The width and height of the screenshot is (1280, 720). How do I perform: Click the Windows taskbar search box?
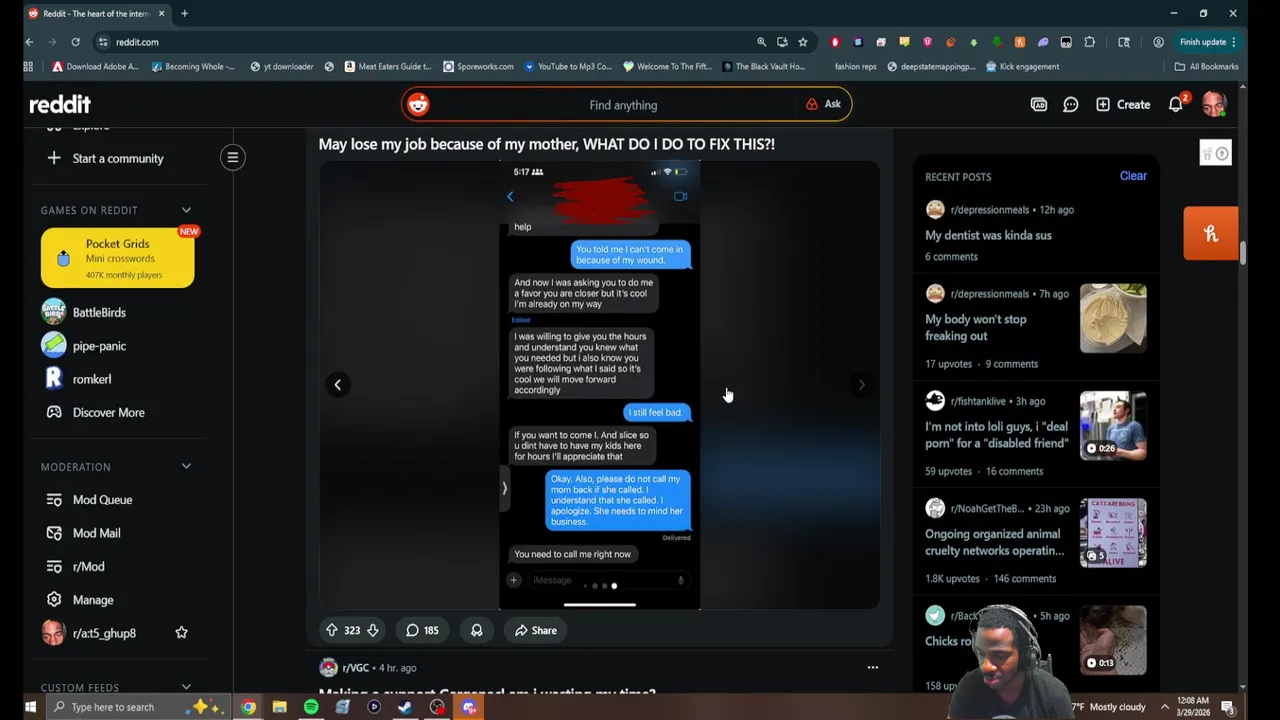(139, 707)
